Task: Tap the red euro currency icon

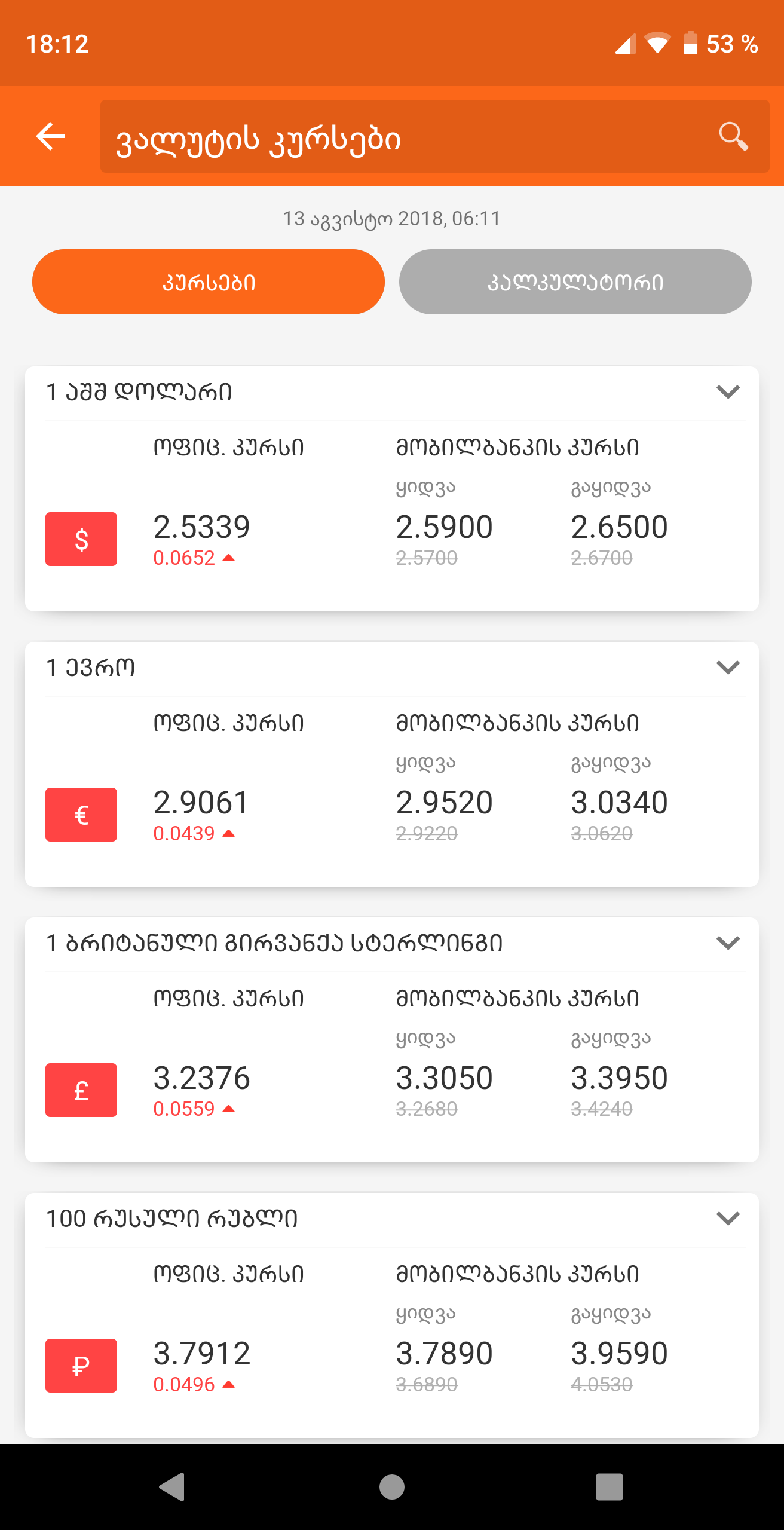Action: coord(81,815)
